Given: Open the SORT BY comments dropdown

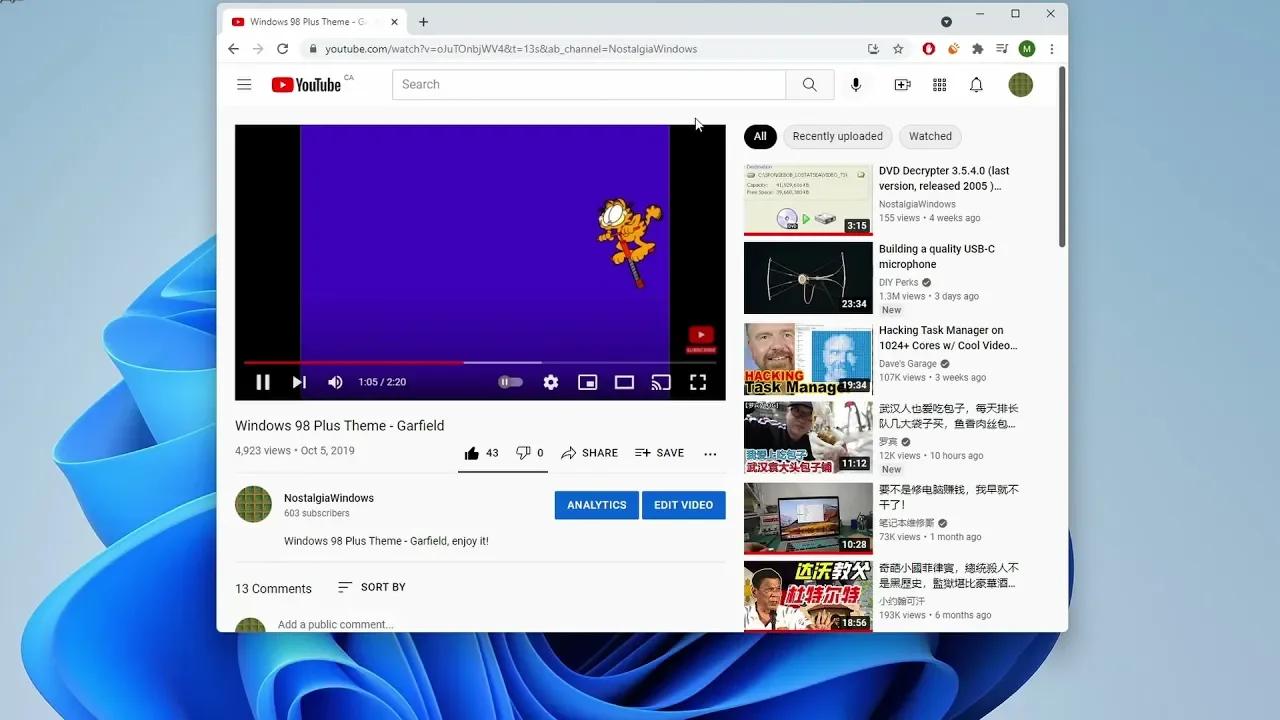Looking at the screenshot, I should pos(371,587).
